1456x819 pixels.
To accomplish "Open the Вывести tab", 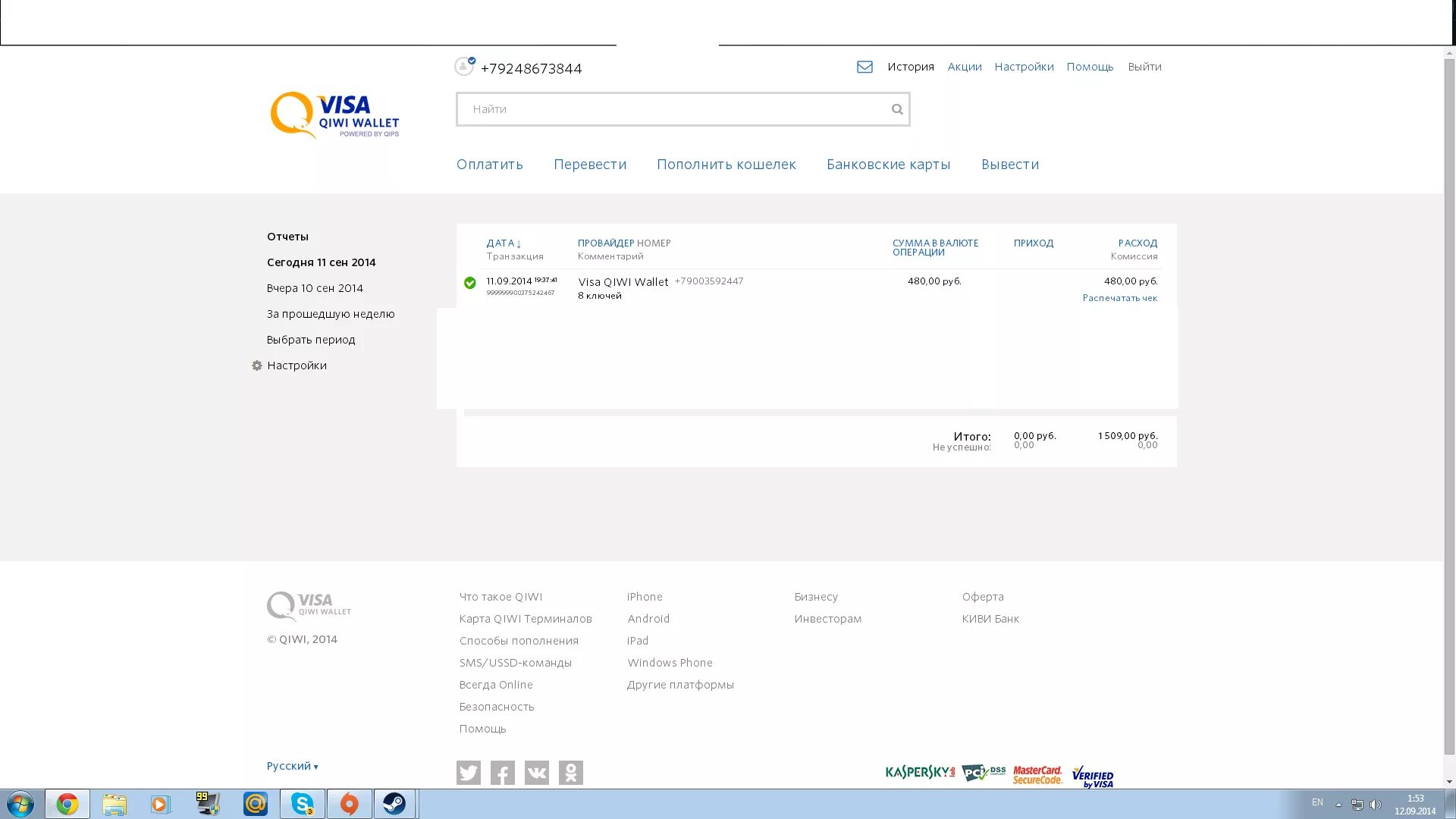I will click(1010, 165).
